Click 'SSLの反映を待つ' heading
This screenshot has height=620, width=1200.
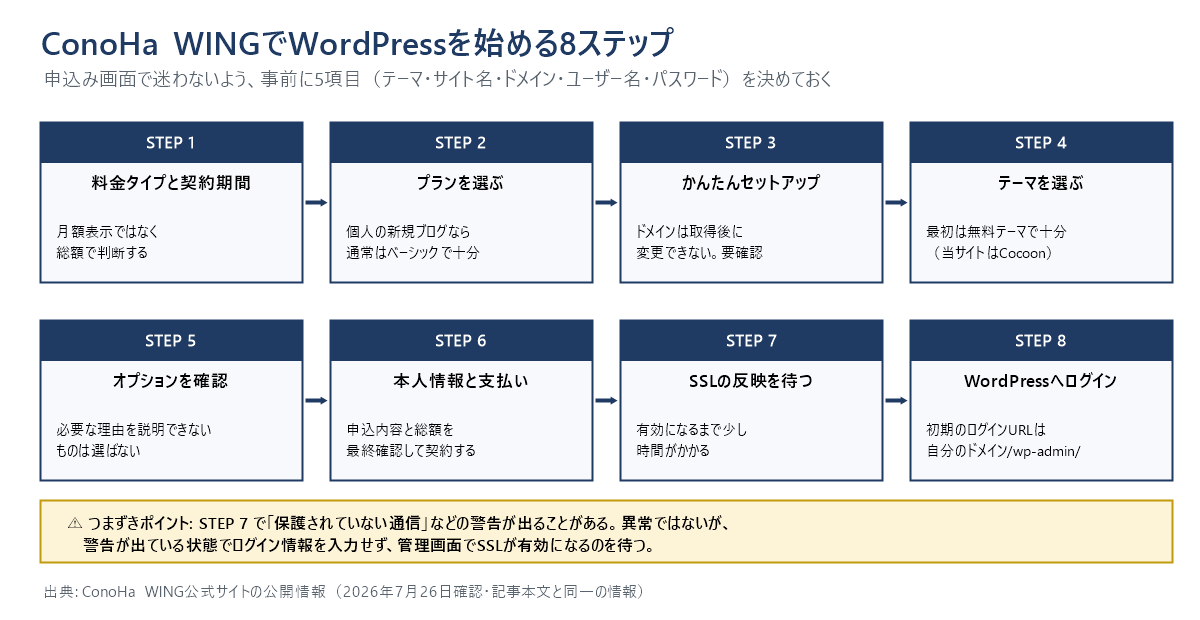point(751,381)
